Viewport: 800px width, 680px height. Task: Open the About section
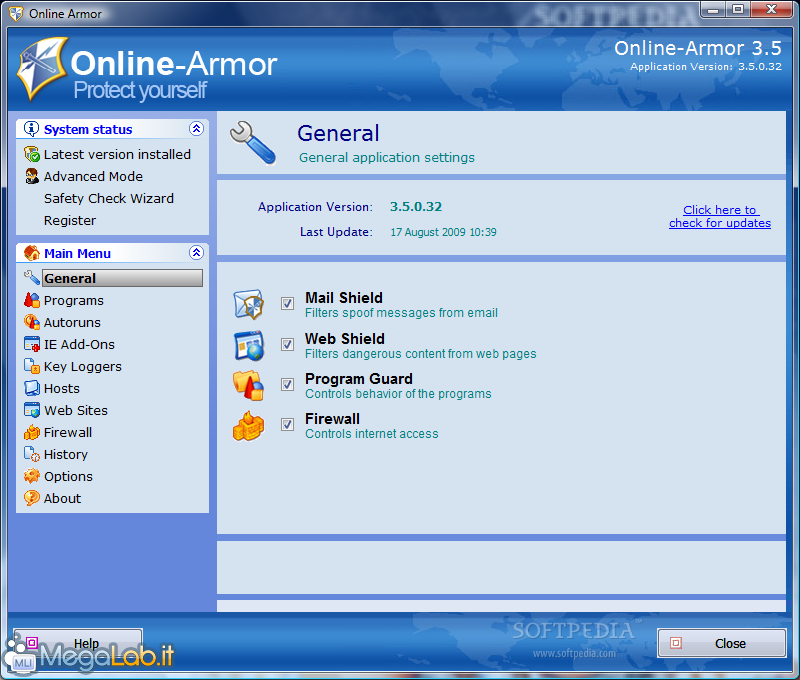62,498
